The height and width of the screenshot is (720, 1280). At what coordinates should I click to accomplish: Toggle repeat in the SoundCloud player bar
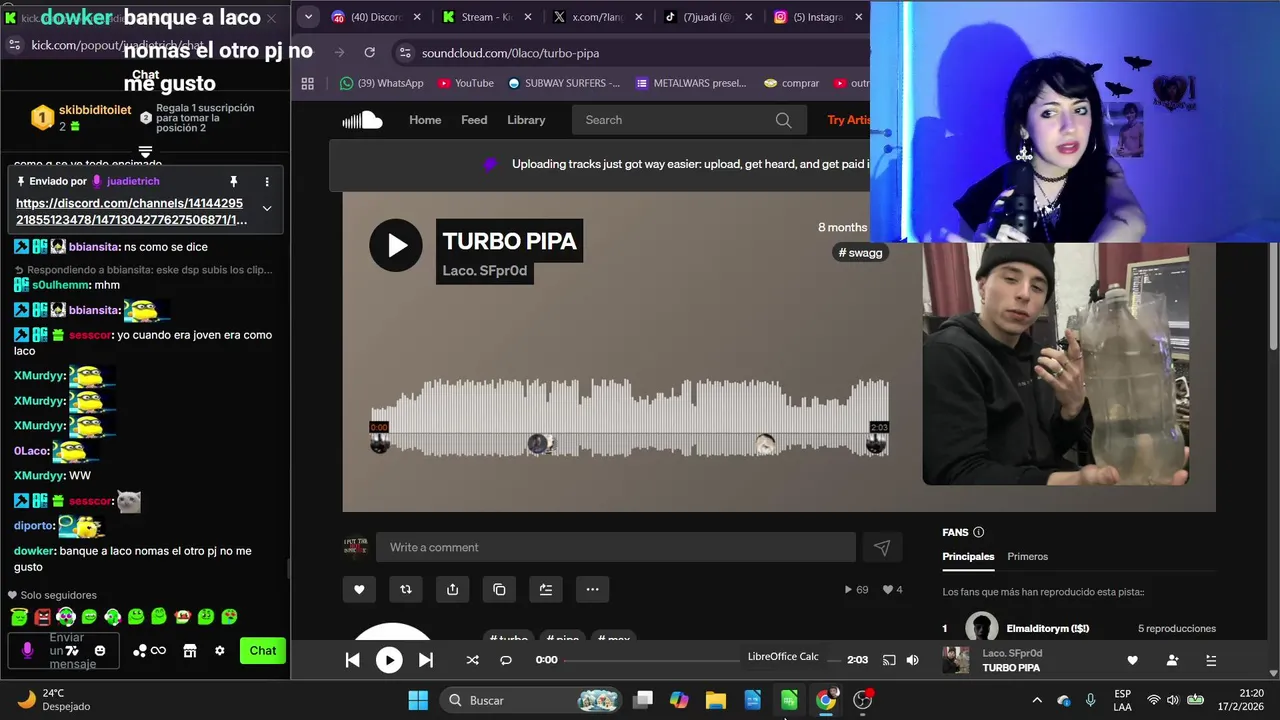pyautogui.click(x=506, y=660)
